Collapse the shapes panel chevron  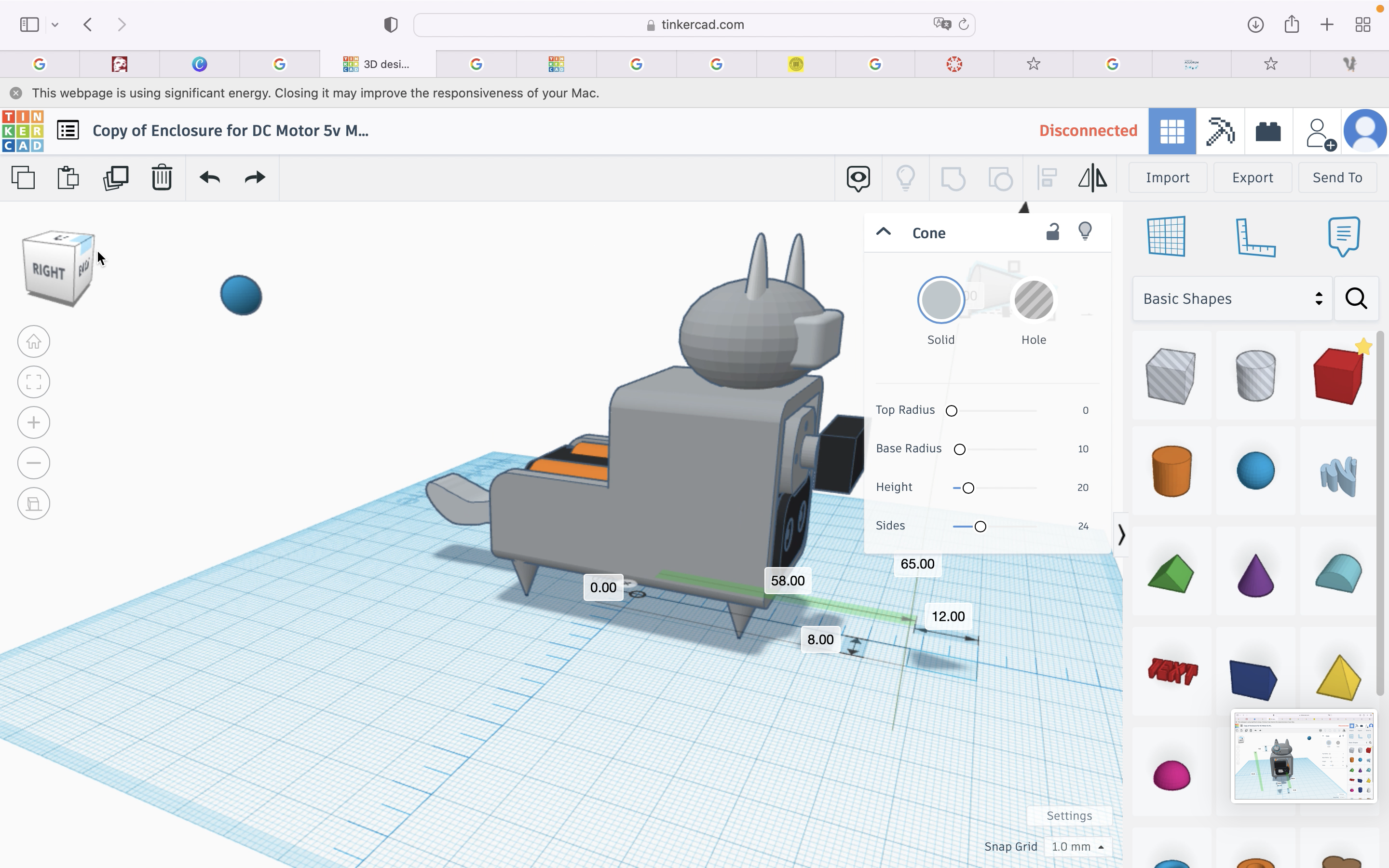pyautogui.click(x=1121, y=535)
